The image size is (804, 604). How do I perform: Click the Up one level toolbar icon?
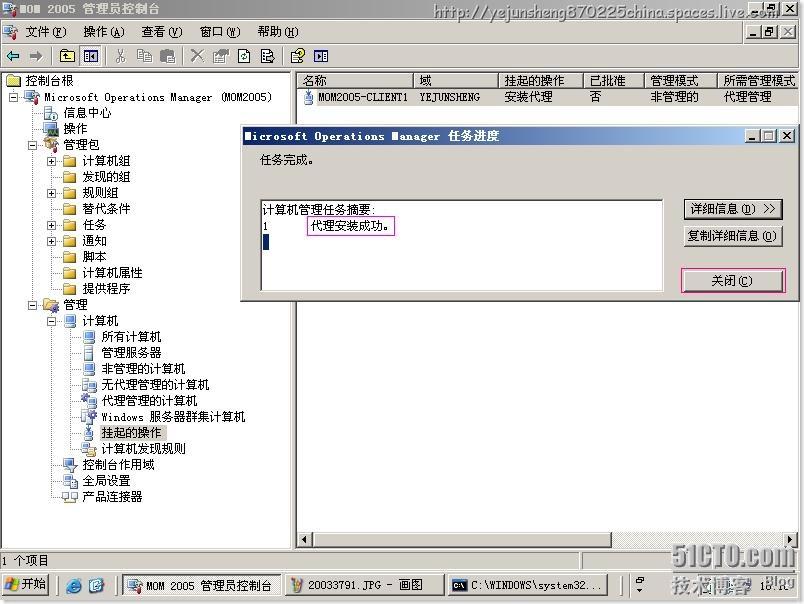coord(67,56)
